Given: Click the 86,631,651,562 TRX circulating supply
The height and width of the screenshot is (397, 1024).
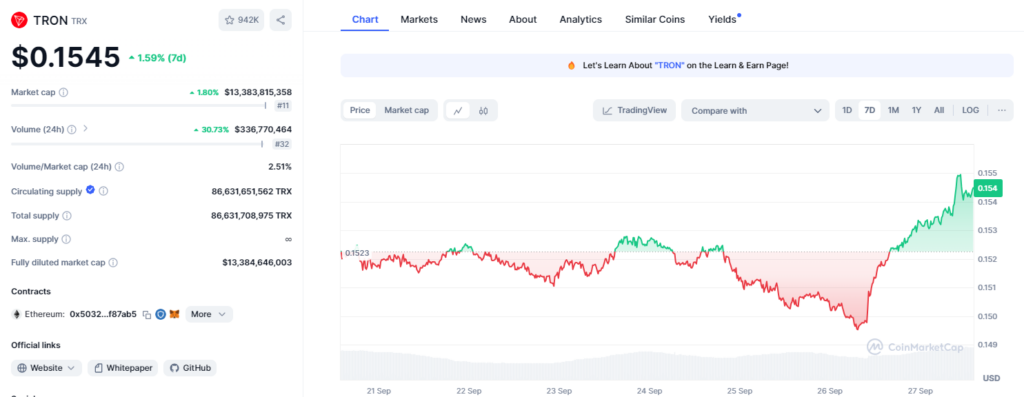Looking at the screenshot, I should pyautogui.click(x=251, y=191).
